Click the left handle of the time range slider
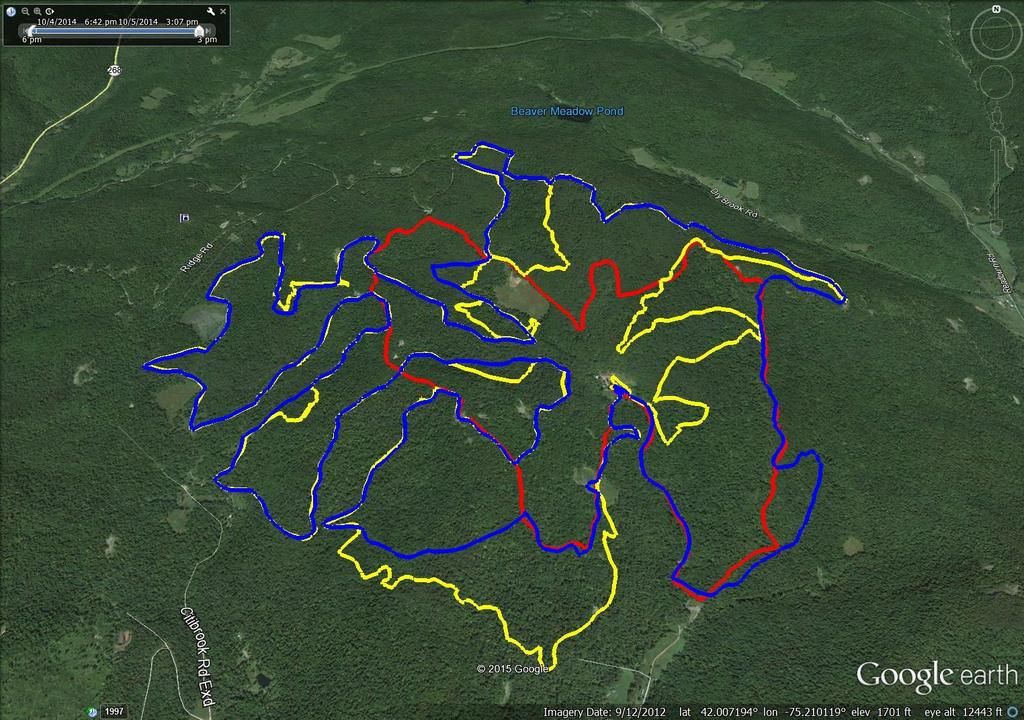1024x720 pixels. pyautogui.click(x=31, y=31)
